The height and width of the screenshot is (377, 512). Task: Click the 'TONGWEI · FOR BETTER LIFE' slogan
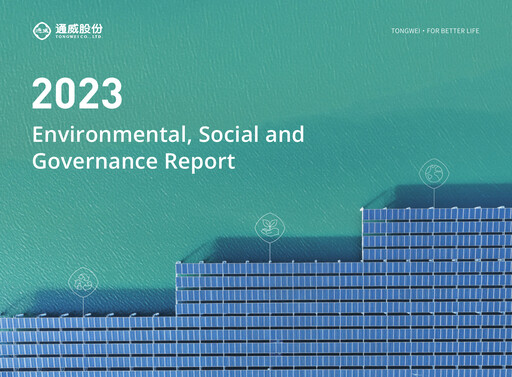tap(435, 31)
